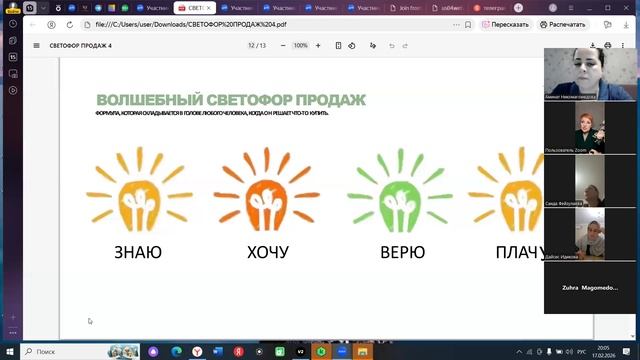This screenshot has width=640, height=360.
Task: Add a sidebar item with plus icon
Action: [x=13, y=317]
